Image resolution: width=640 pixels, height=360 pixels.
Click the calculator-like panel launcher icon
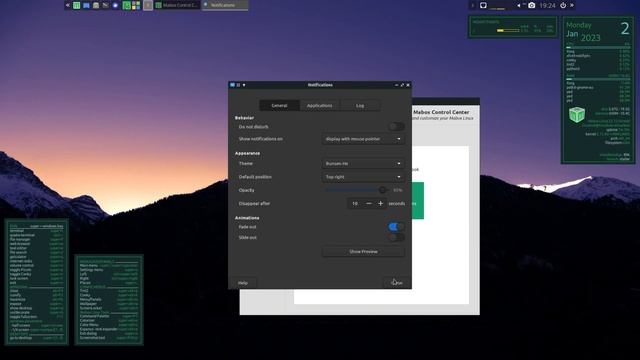pos(96,5)
